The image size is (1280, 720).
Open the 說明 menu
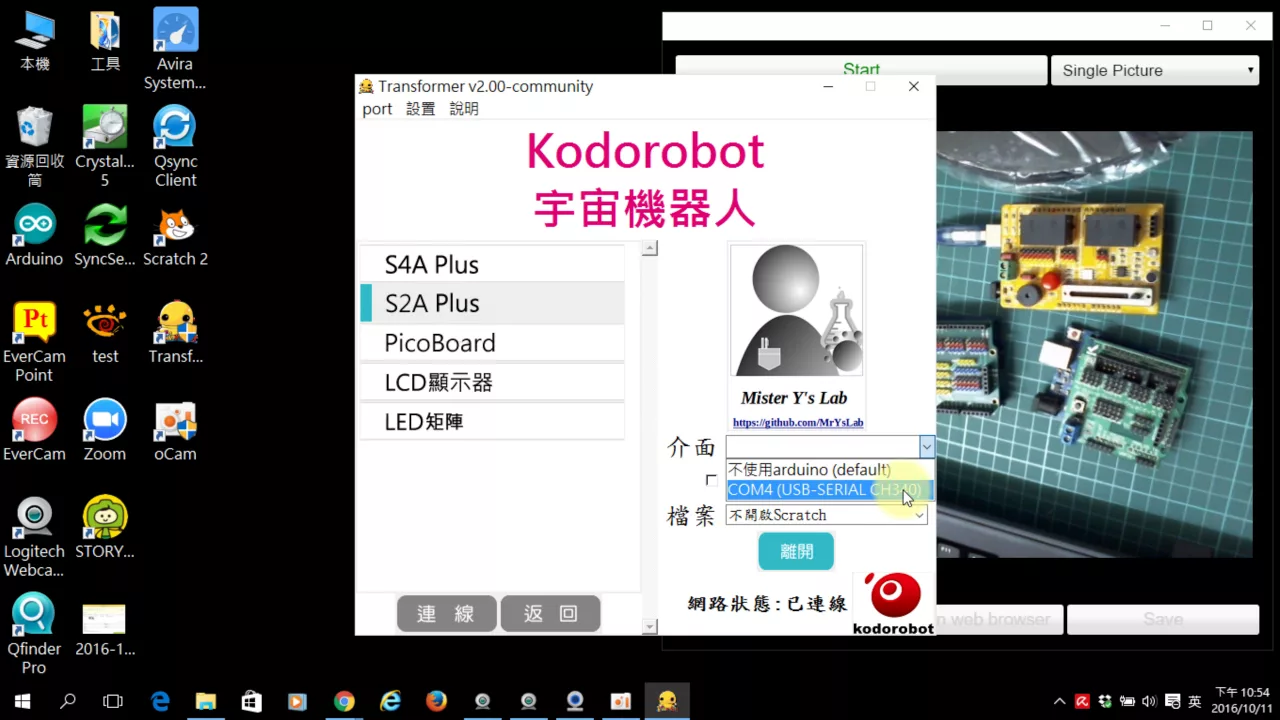pyautogui.click(x=464, y=109)
